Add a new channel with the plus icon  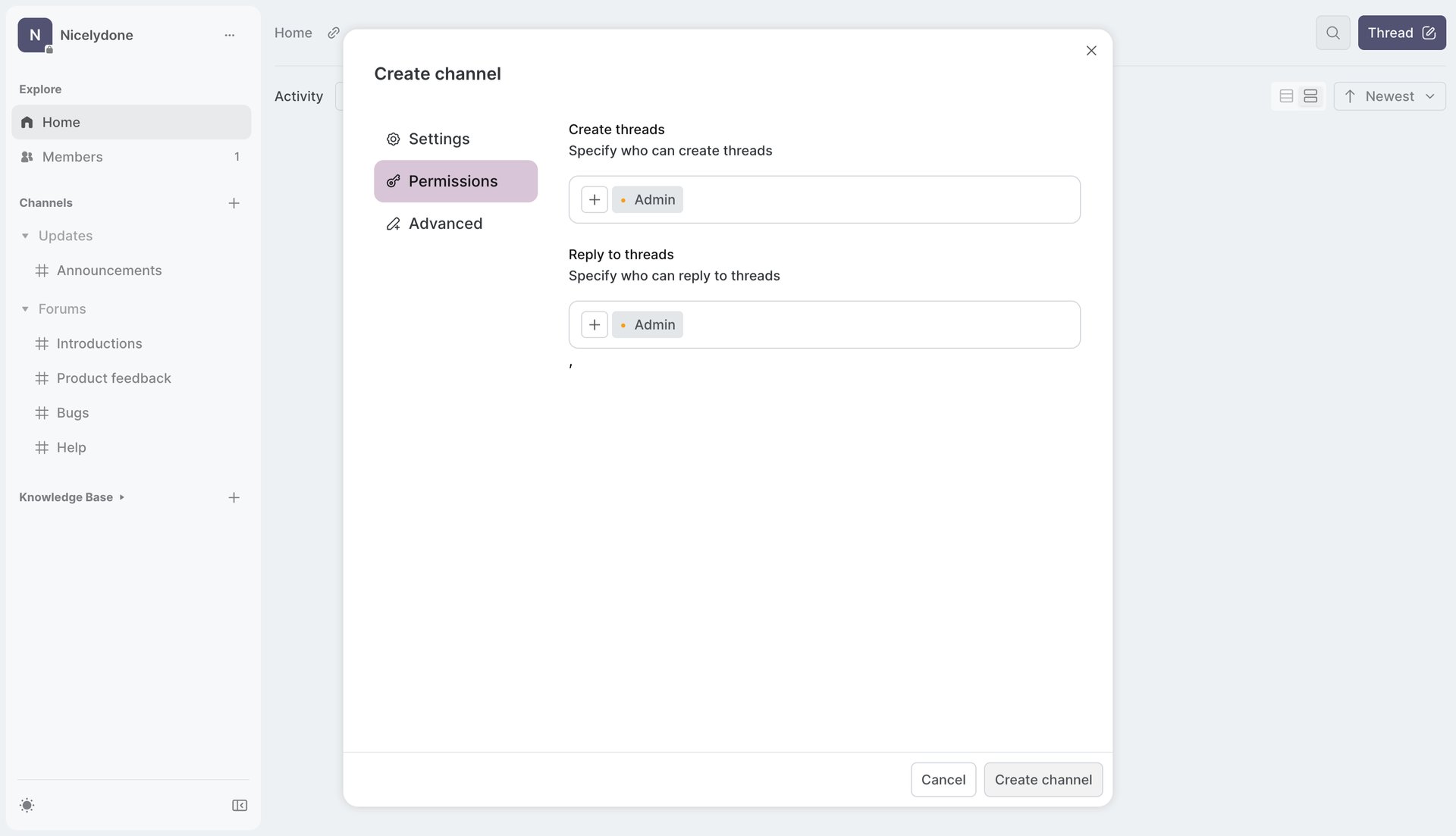[x=234, y=203]
